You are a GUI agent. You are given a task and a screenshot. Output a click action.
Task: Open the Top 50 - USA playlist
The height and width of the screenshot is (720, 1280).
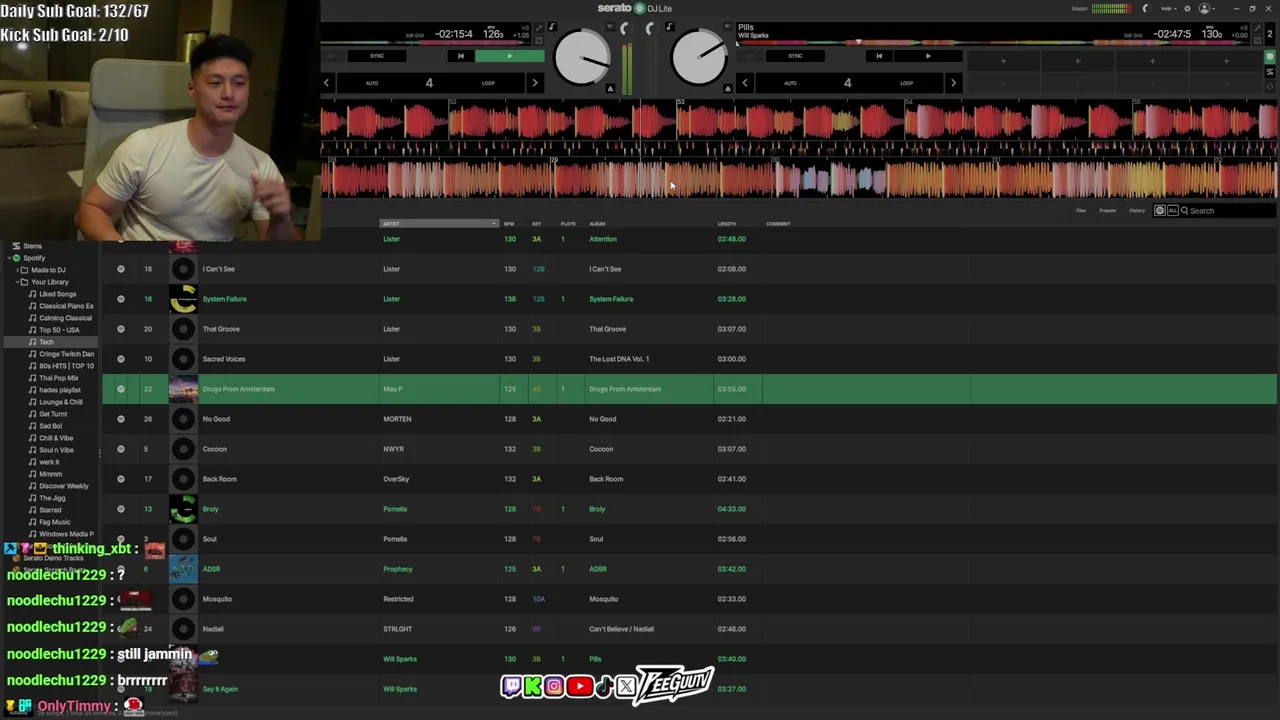59,330
